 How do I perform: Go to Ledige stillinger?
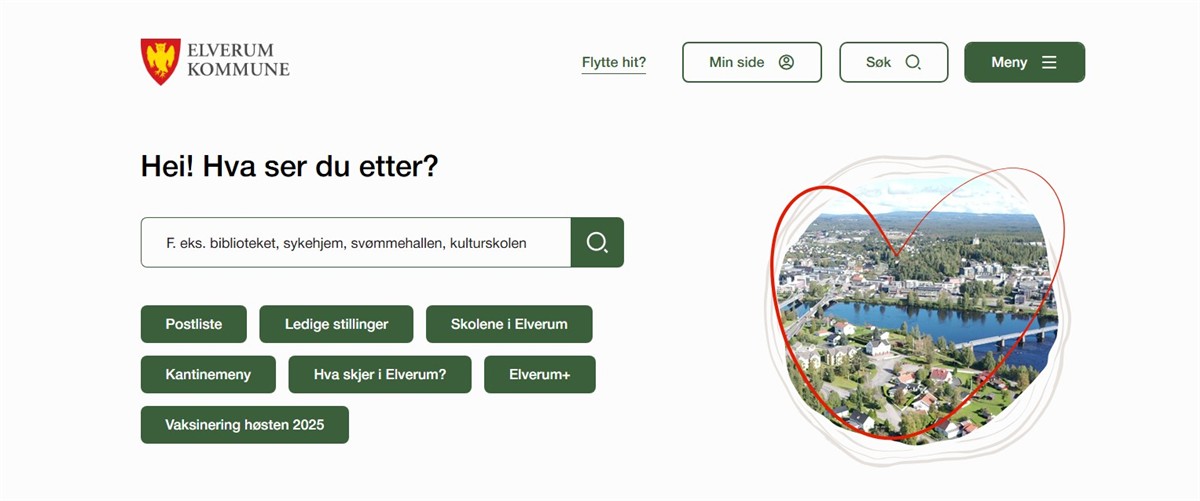point(336,324)
